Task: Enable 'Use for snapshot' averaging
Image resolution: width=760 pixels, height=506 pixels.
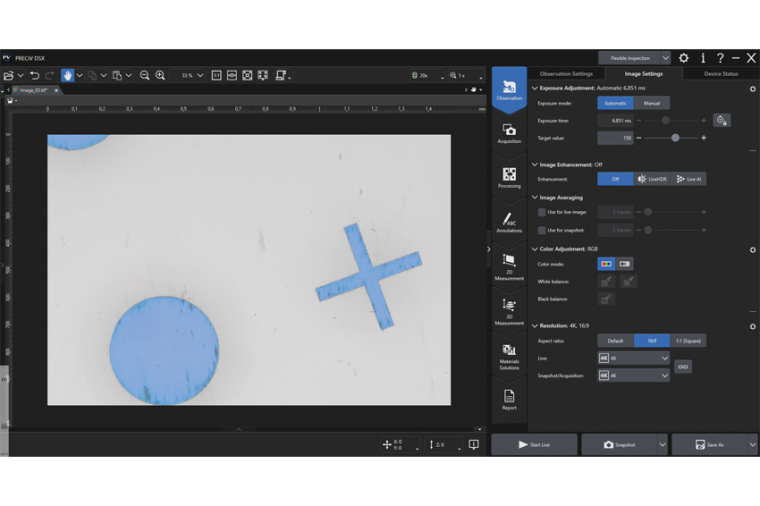Action: tap(541, 230)
